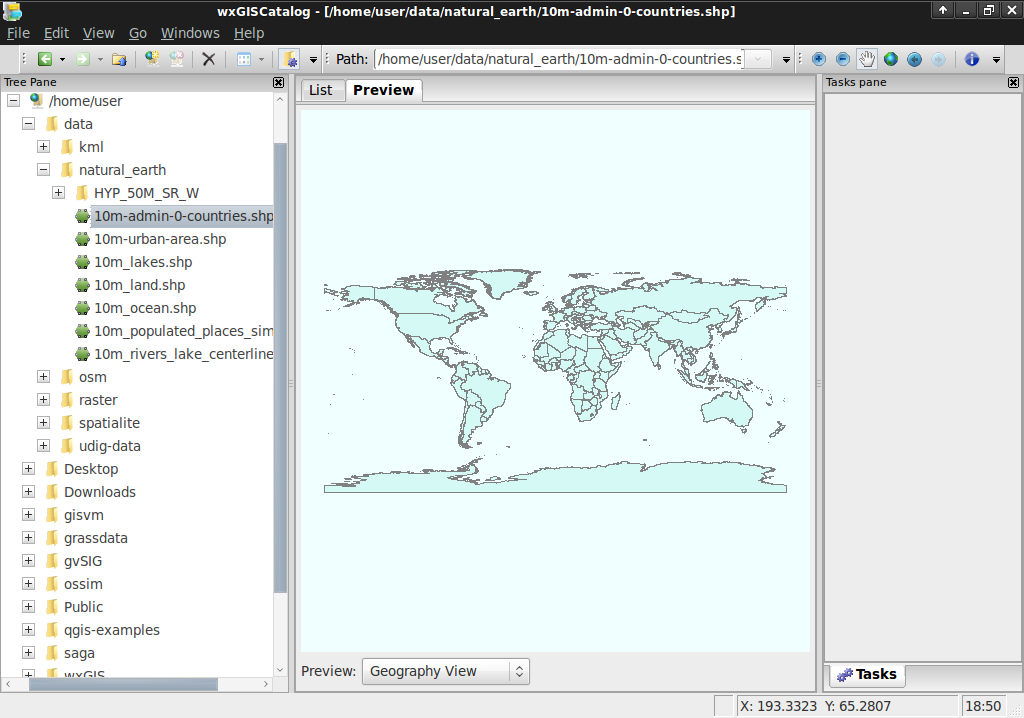Go to previous map extent
The height and width of the screenshot is (718, 1024).
[x=915, y=58]
